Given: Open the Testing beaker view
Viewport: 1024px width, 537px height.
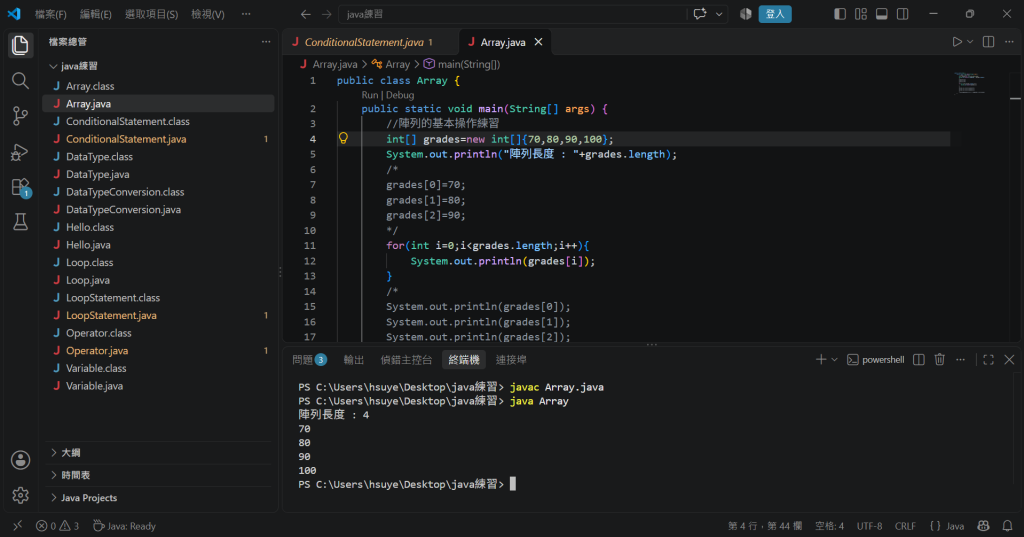Looking at the screenshot, I should click(20, 222).
